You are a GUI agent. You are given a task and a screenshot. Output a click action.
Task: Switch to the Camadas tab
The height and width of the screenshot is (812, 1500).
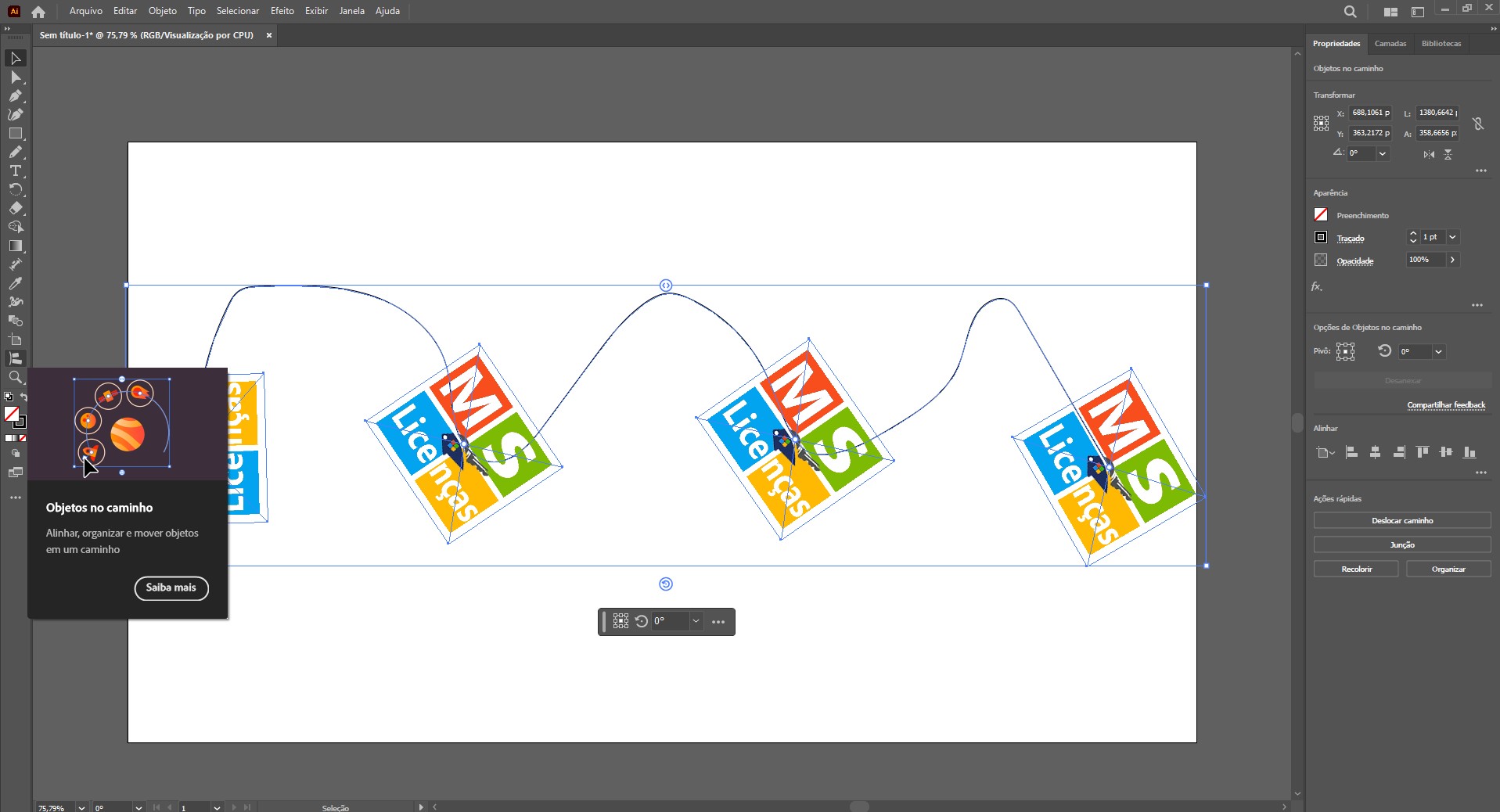[x=1390, y=44]
